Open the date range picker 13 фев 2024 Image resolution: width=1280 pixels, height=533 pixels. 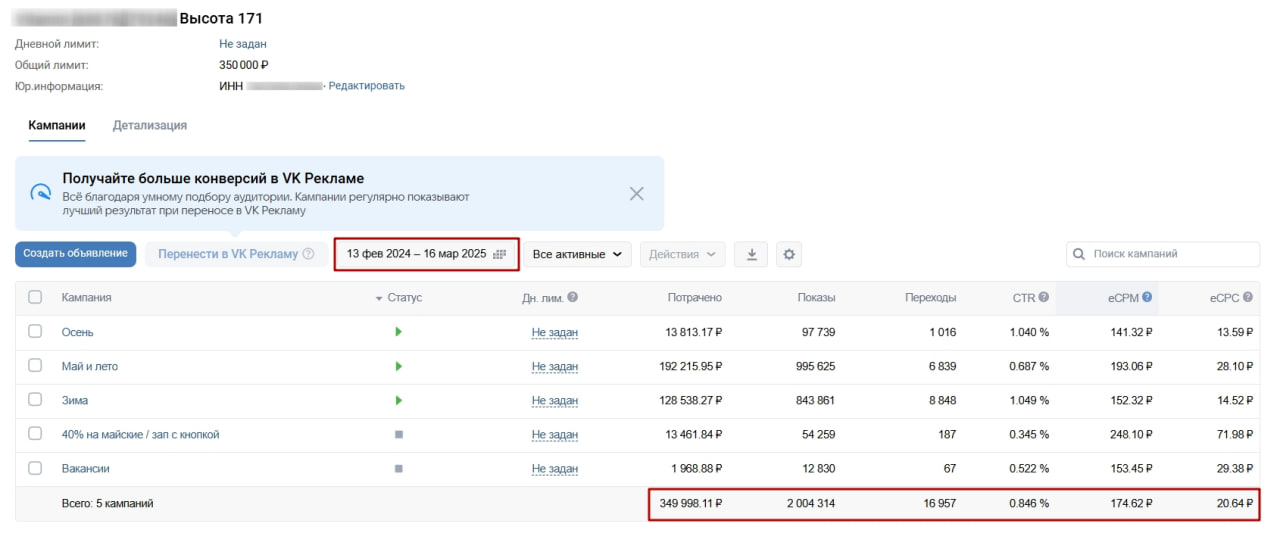pos(426,254)
